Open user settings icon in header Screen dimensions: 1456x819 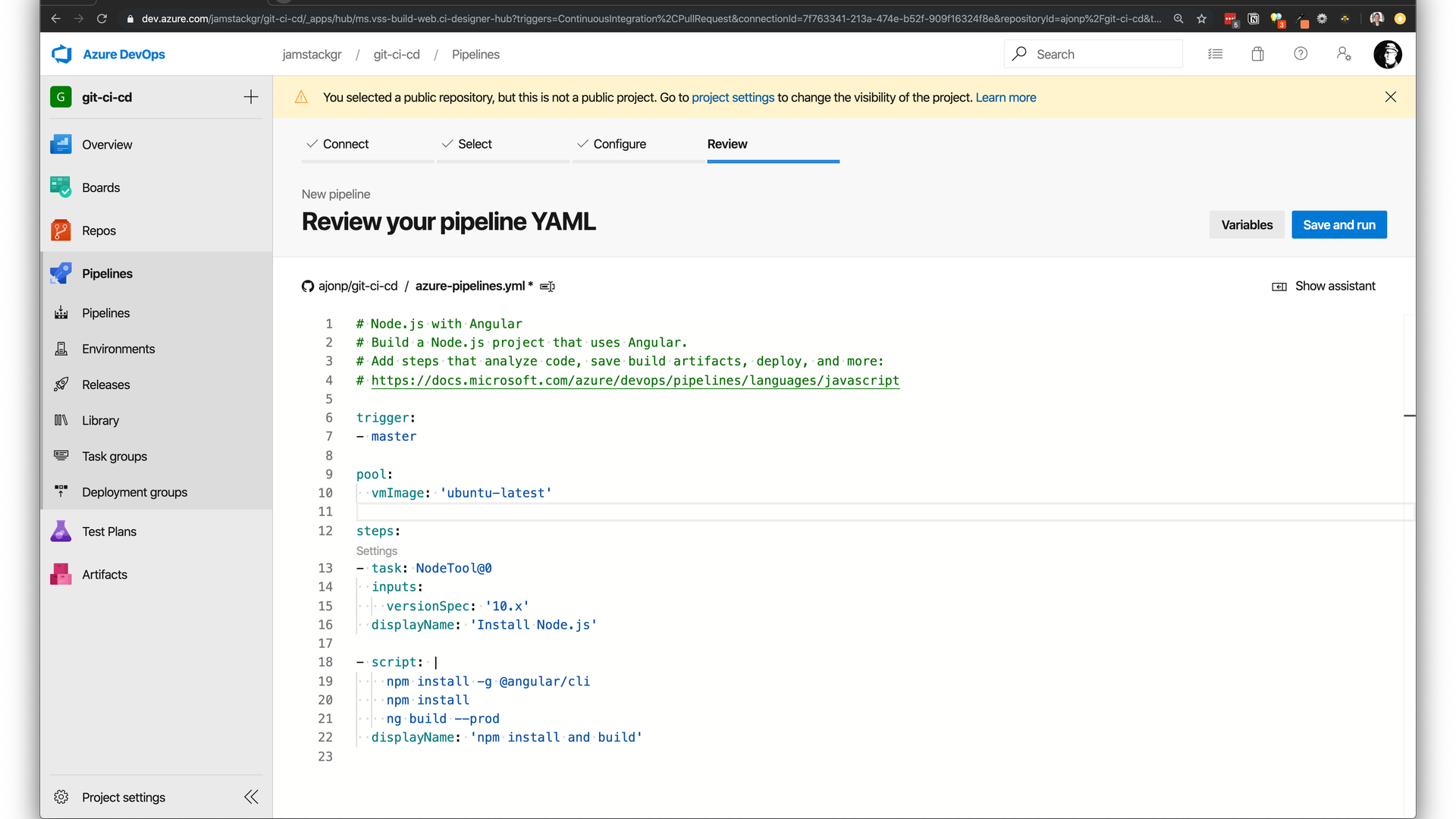tap(1344, 54)
